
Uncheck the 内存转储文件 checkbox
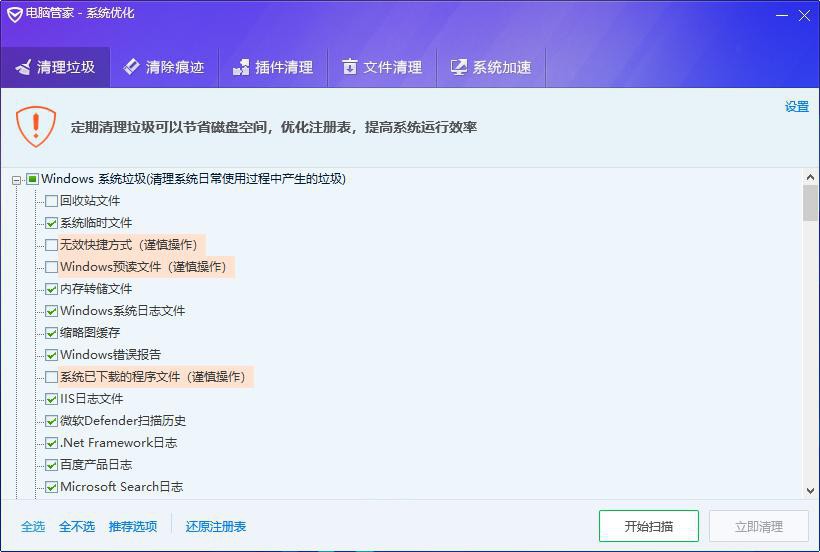pyautogui.click(x=51, y=289)
